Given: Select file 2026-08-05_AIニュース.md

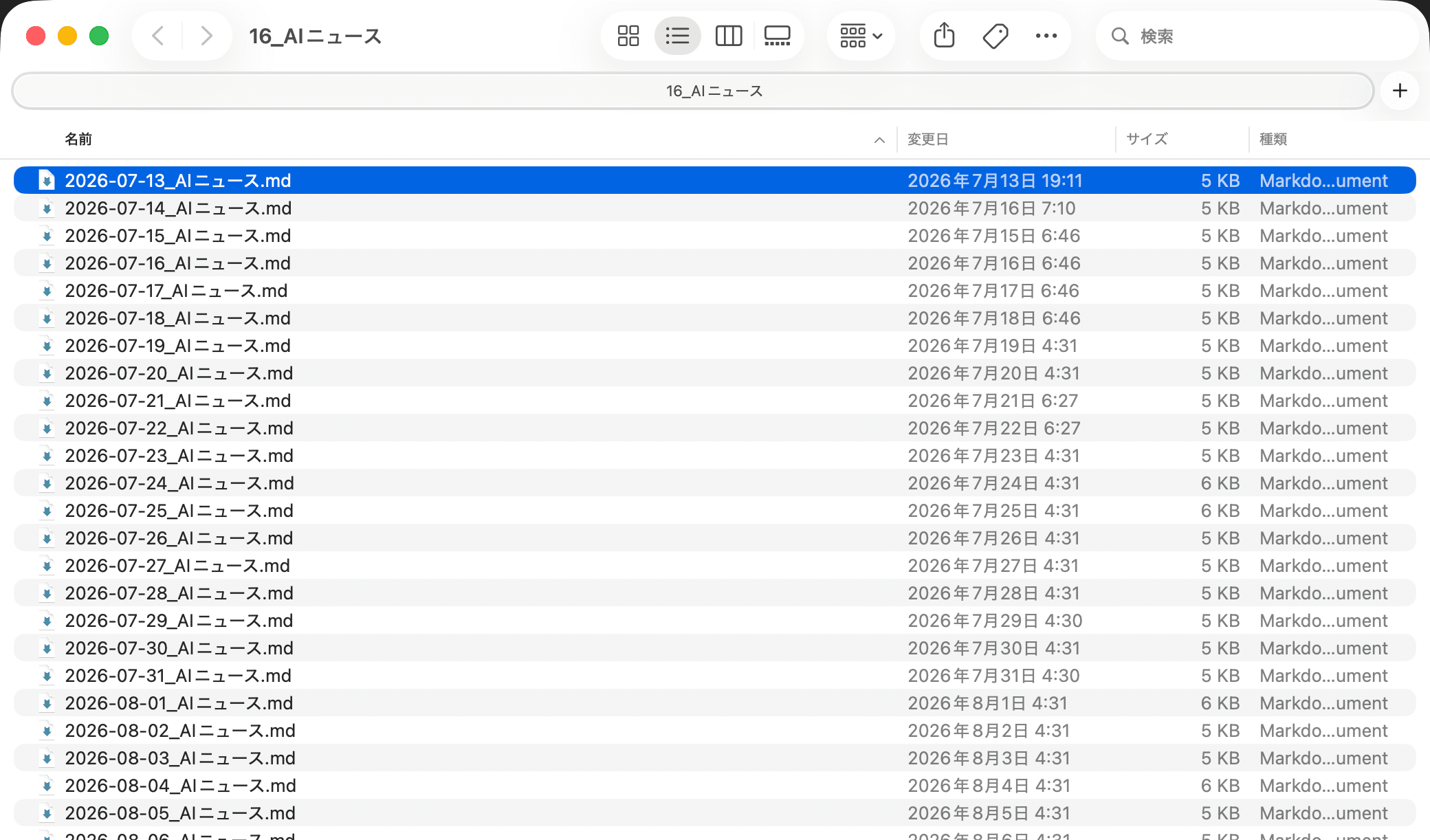Looking at the screenshot, I should click(715, 813).
